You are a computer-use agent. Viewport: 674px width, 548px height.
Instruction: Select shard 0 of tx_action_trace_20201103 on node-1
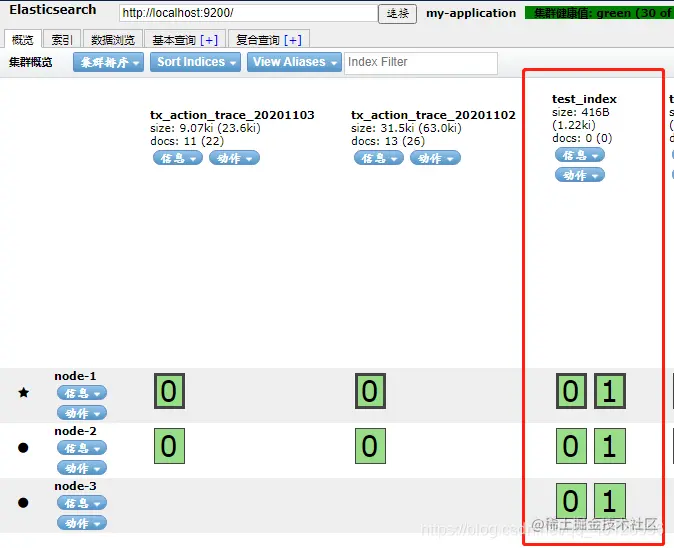click(169, 391)
